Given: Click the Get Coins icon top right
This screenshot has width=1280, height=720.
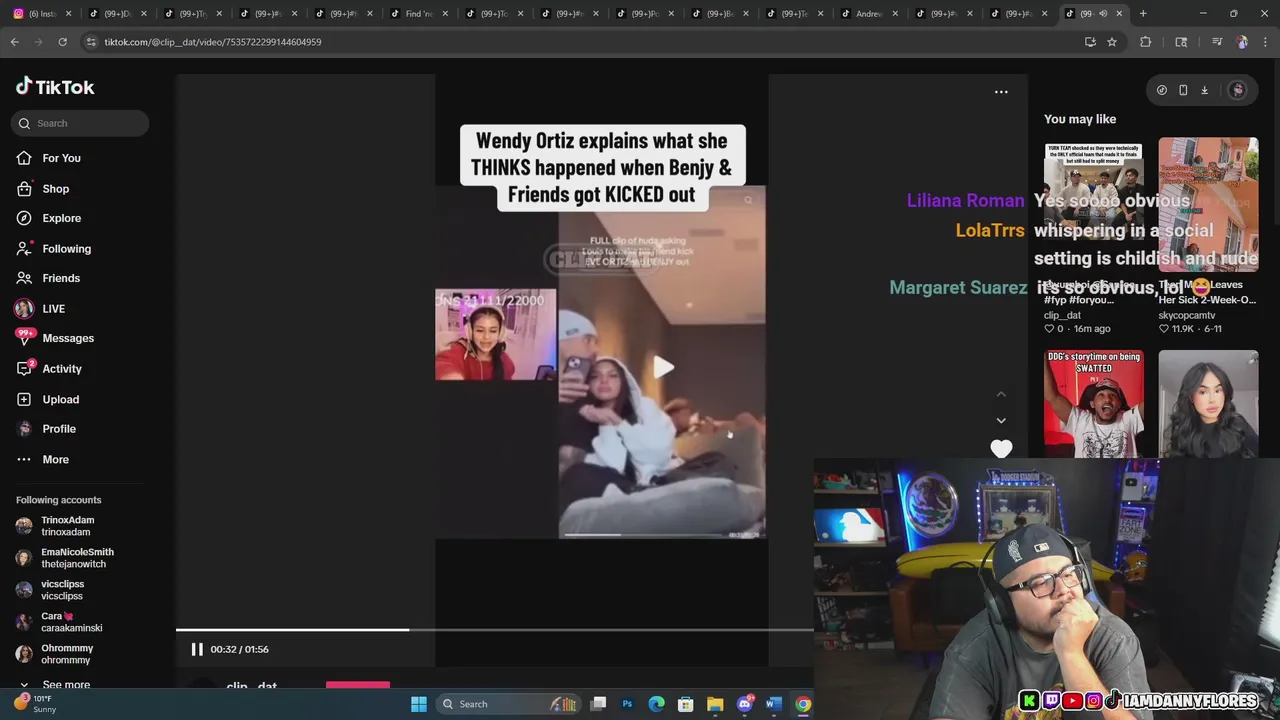Looking at the screenshot, I should [1161, 90].
